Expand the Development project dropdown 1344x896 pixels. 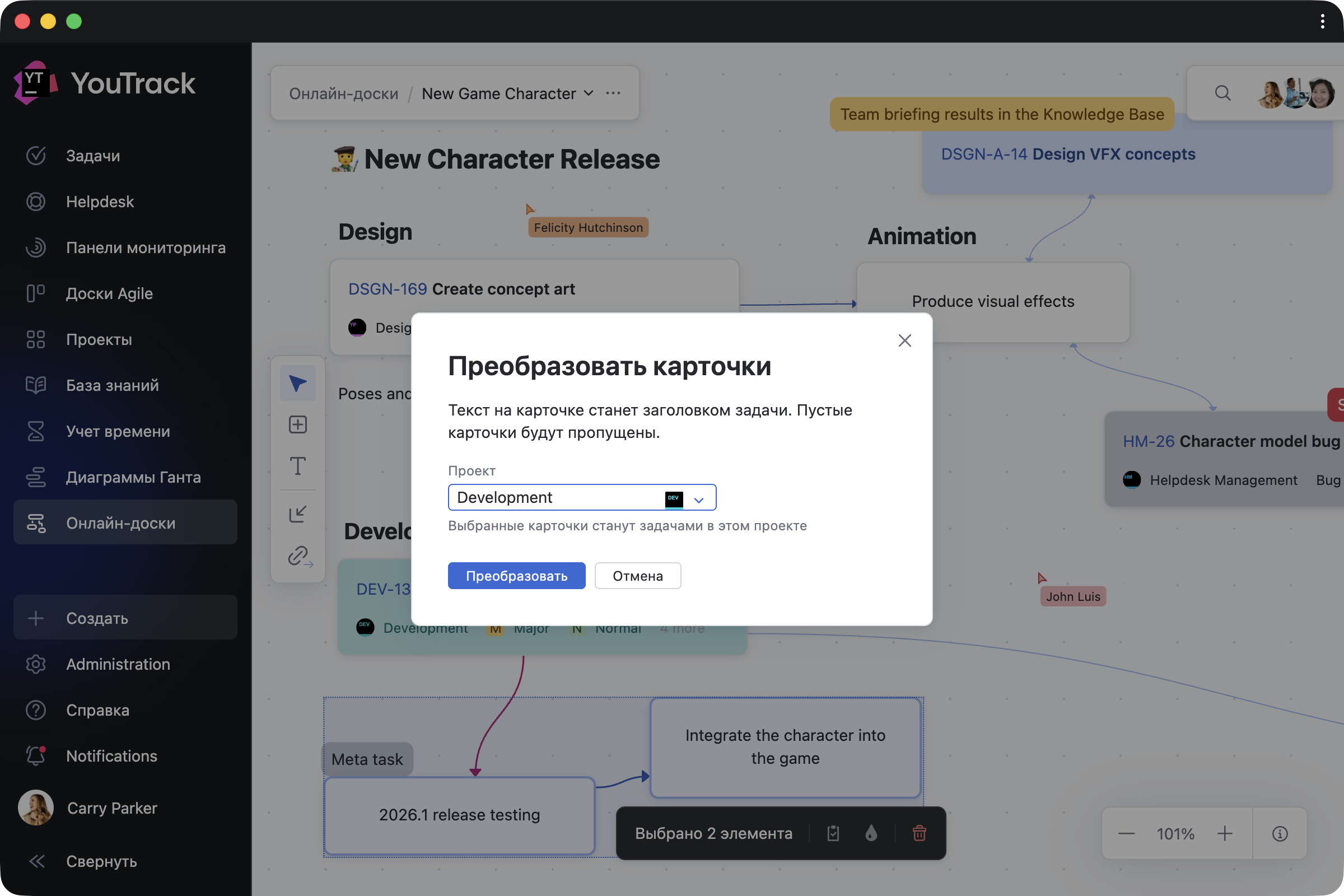click(x=698, y=499)
